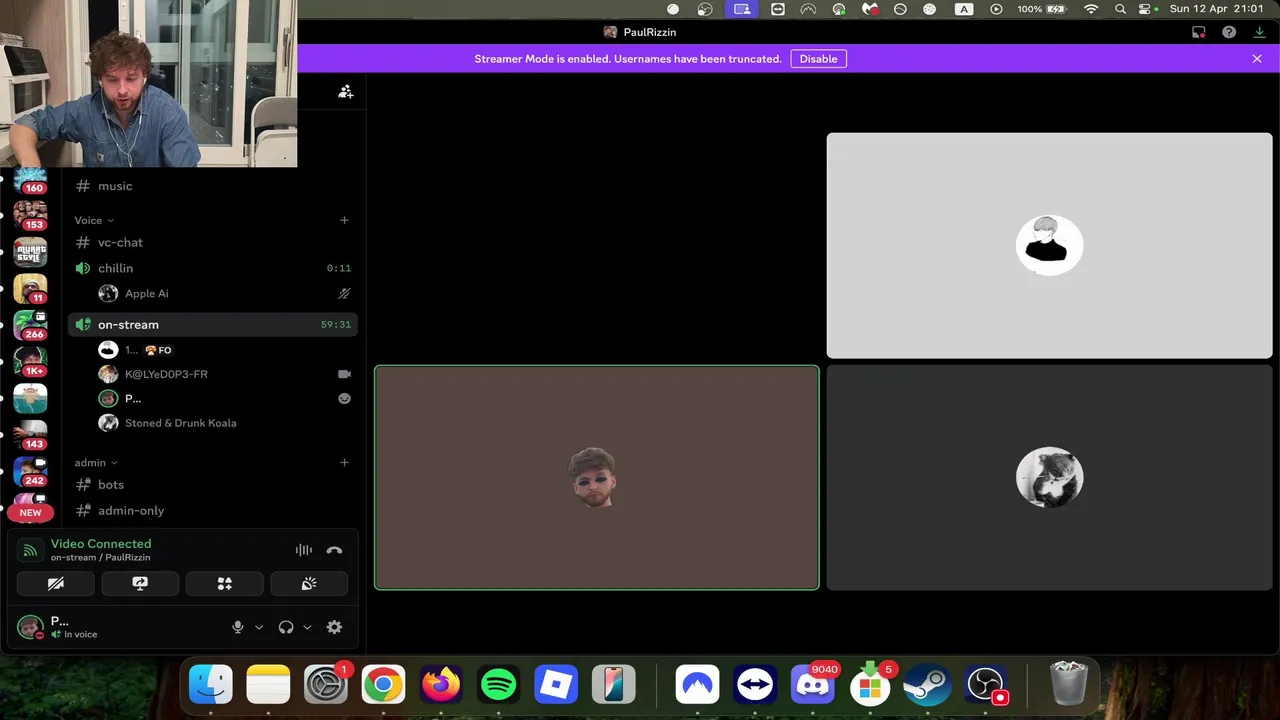Open the server with the 266 badge
The height and width of the screenshot is (720, 1280).
click(30, 324)
